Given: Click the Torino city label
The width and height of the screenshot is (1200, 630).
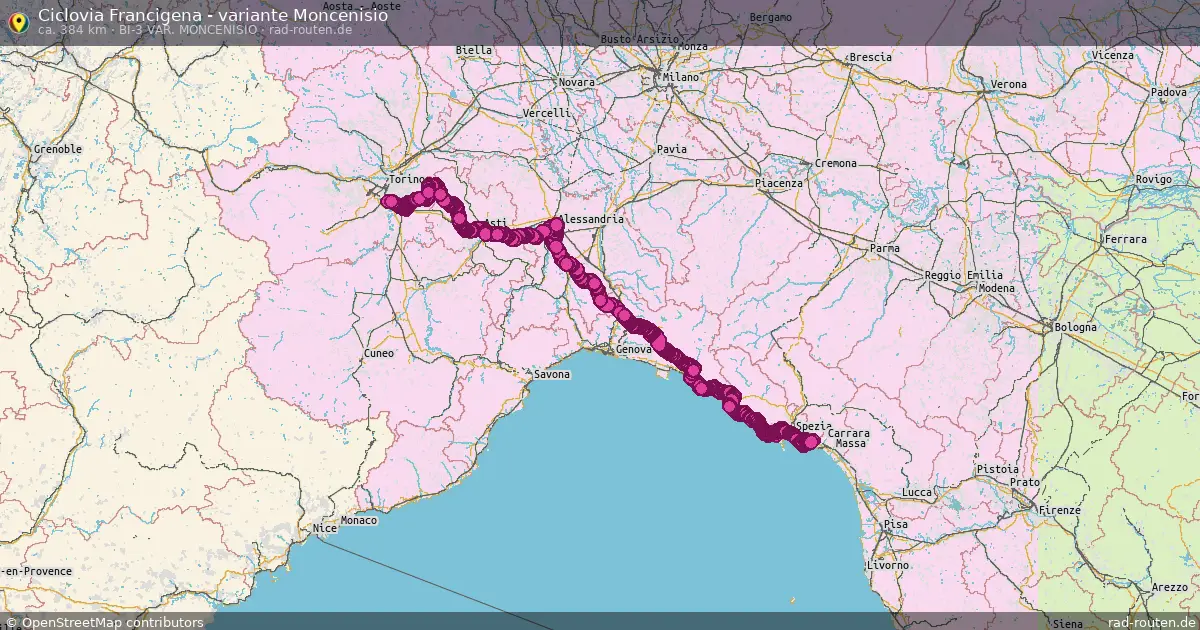Looking at the screenshot, I should tap(406, 179).
